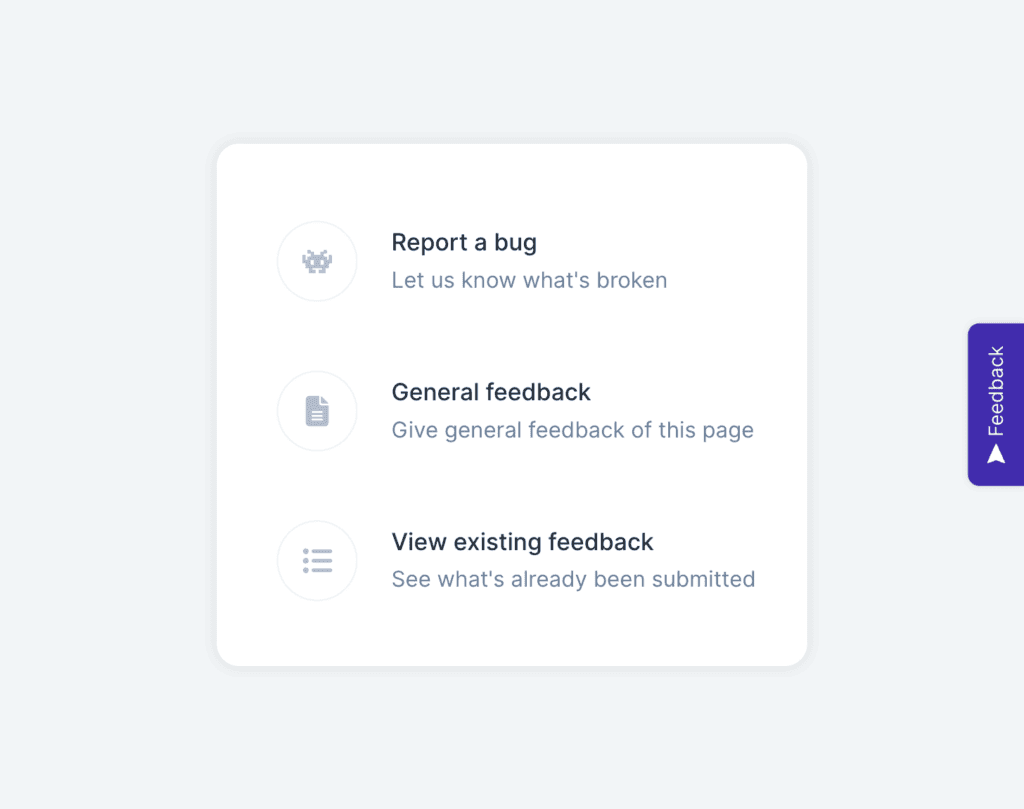Select the list icon for existing feedback
The height and width of the screenshot is (809, 1024).
pyautogui.click(x=317, y=561)
